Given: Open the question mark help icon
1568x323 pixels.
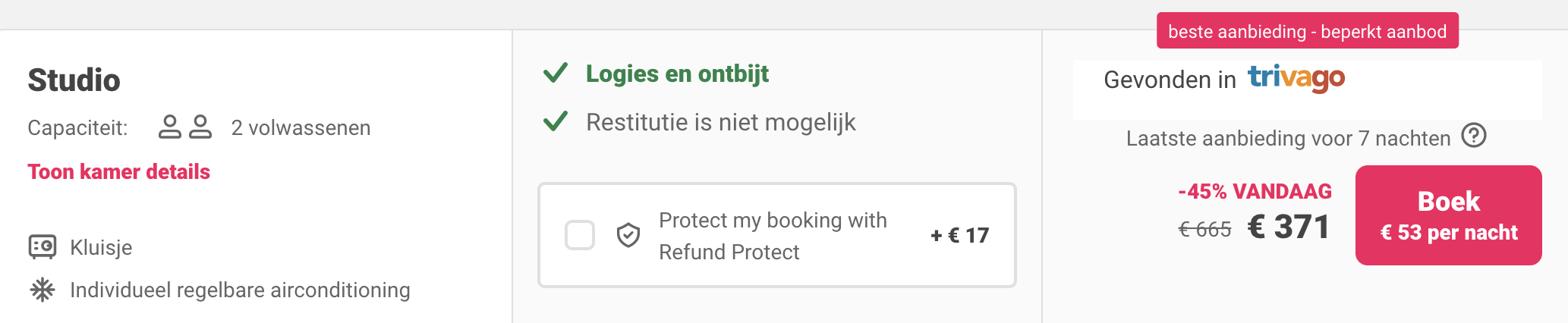Looking at the screenshot, I should [1474, 136].
